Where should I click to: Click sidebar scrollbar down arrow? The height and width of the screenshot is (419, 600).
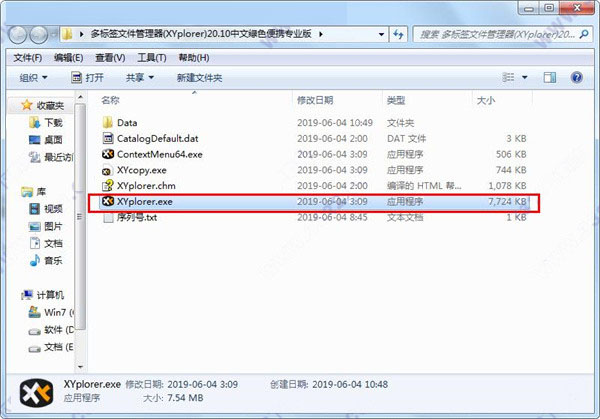80,367
